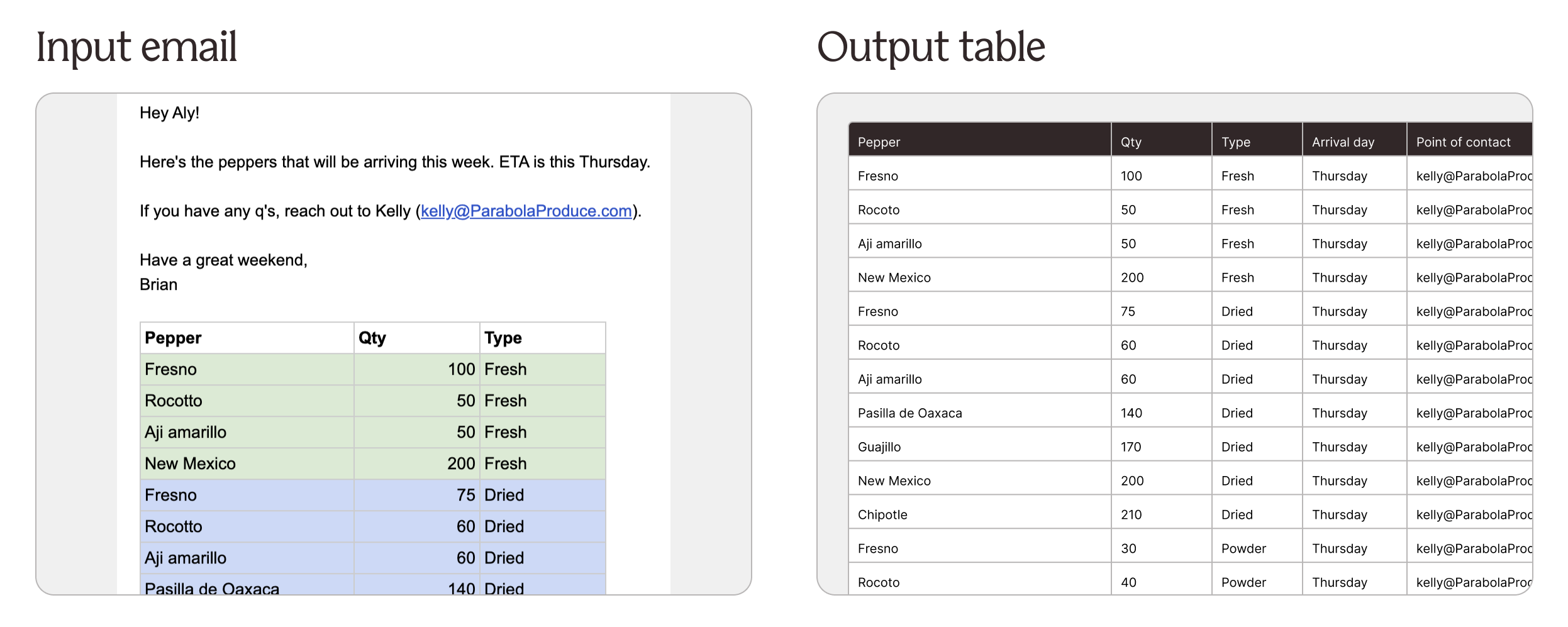Click the 170 quantity cell
1568x627 pixels.
tap(1130, 447)
